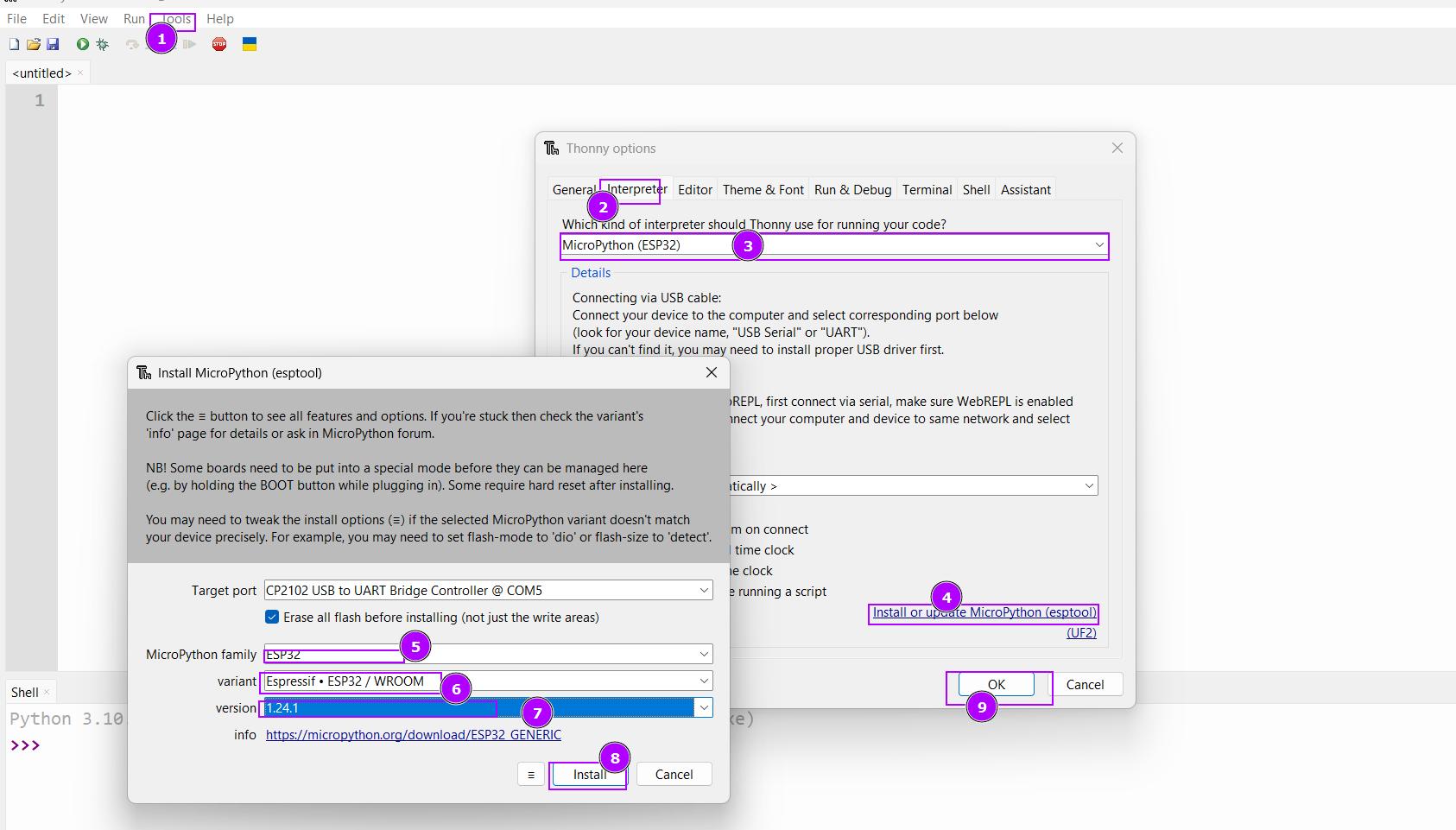The width and height of the screenshot is (1456, 830).
Task: Click Install in the esptool dialog
Action: pos(590,774)
